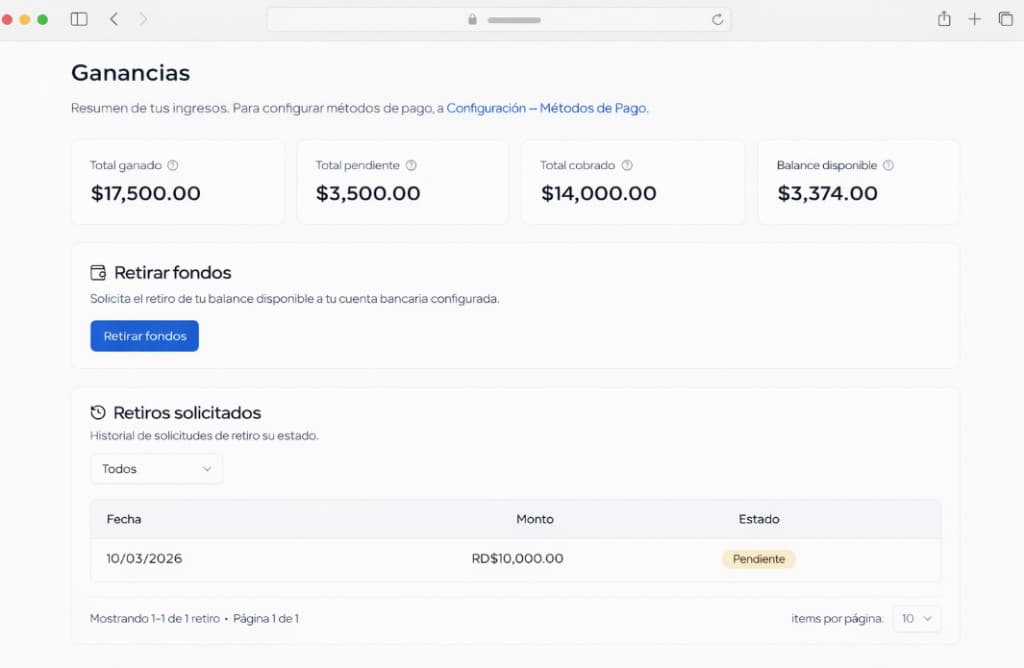Click the grayed-out forward navigation arrow
Image resolution: width=1024 pixels, height=668 pixels.
[x=143, y=18]
